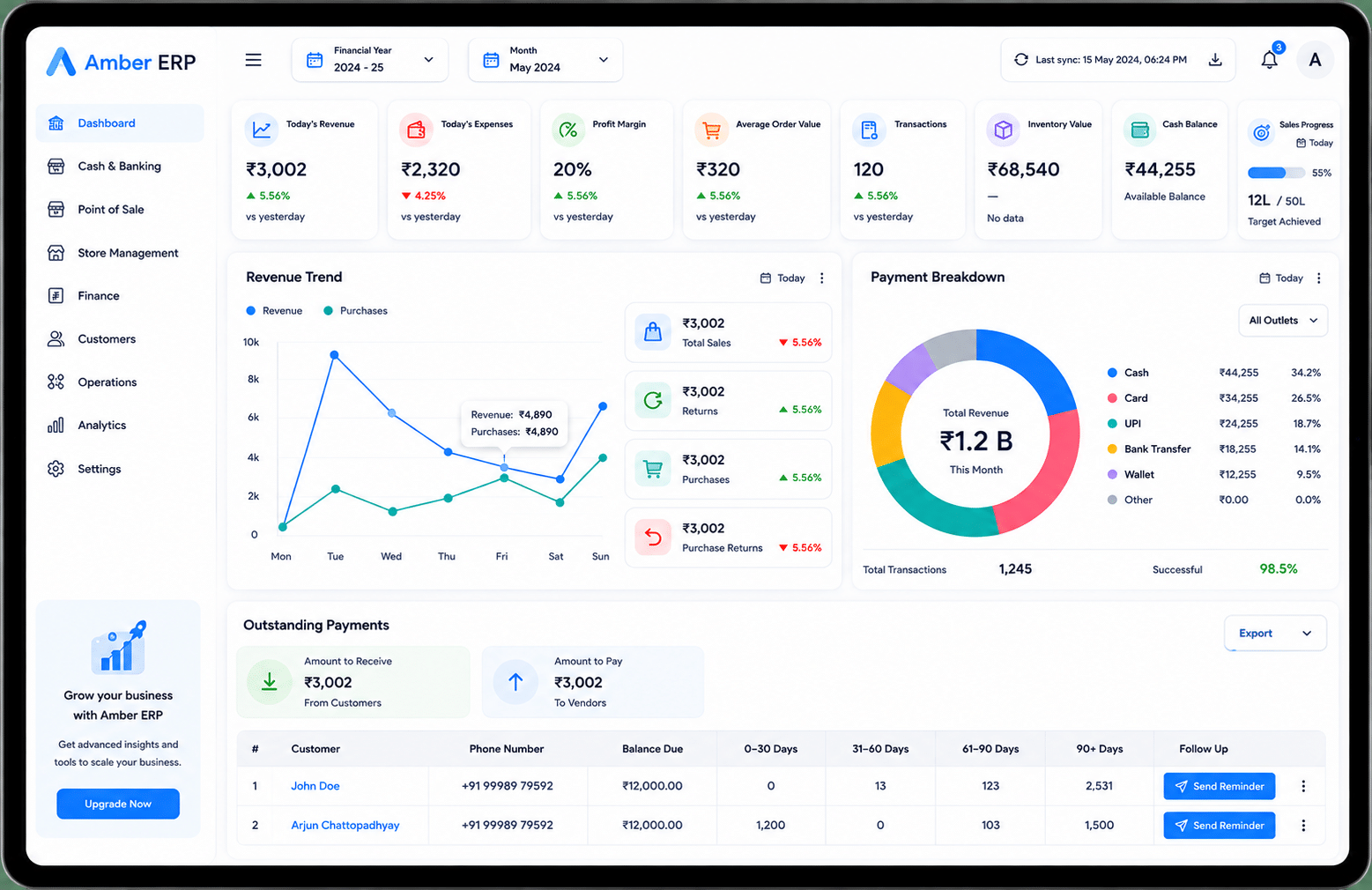This screenshot has height=890, width=1372.
Task: Click the Sales Progress 55% bar
Action: [x=1277, y=173]
